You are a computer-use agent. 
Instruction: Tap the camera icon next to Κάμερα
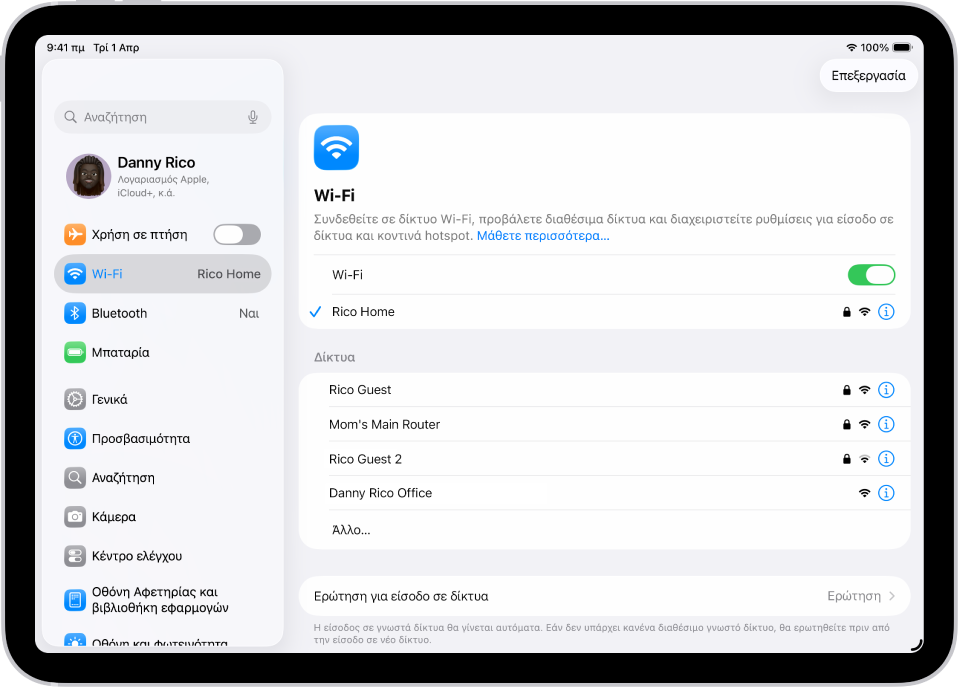pyautogui.click(x=75, y=517)
